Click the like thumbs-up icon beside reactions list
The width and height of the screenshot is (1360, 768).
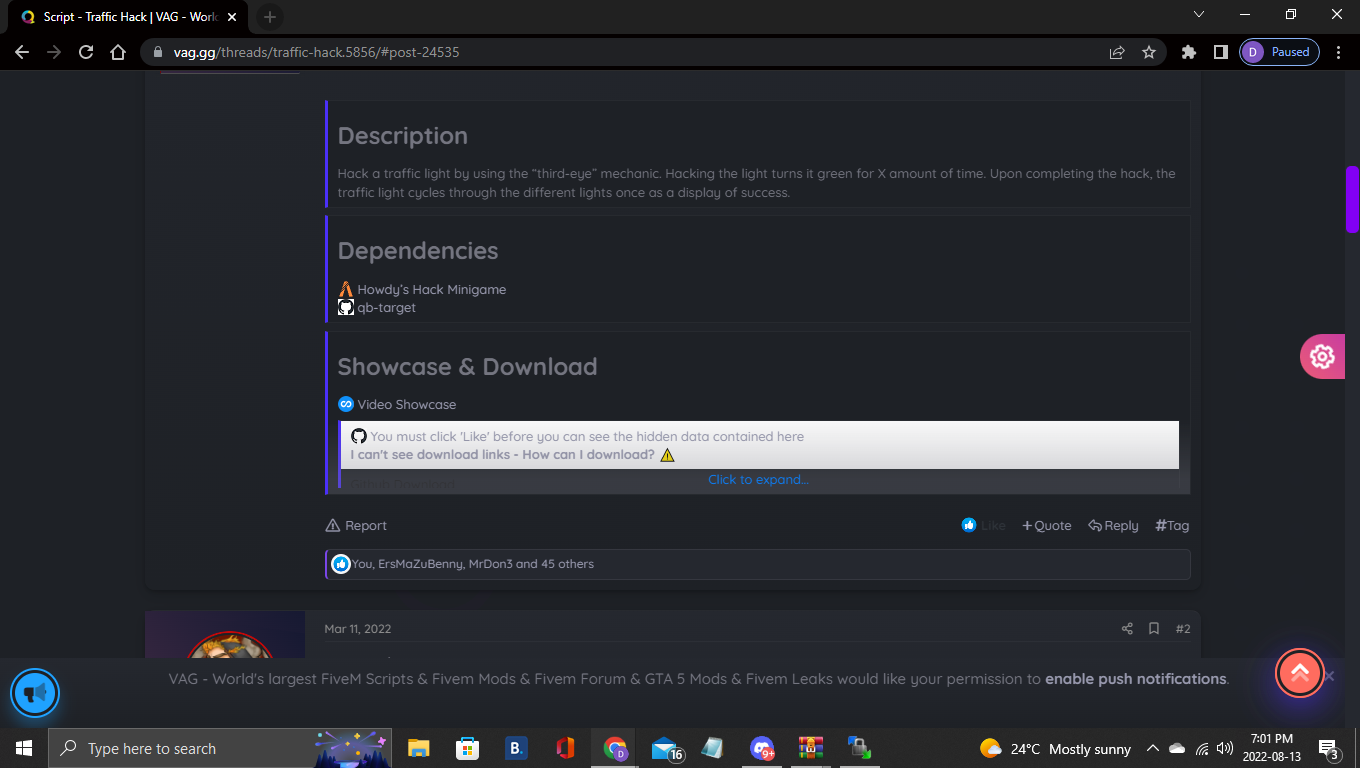coord(341,564)
